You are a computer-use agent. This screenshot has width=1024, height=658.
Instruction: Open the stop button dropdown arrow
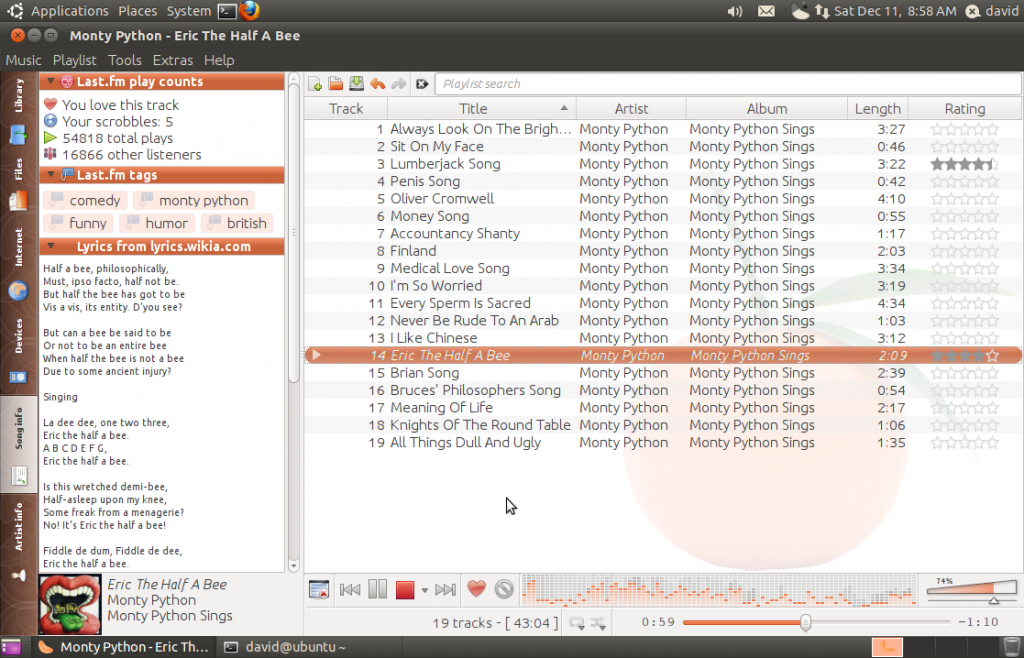pos(424,590)
